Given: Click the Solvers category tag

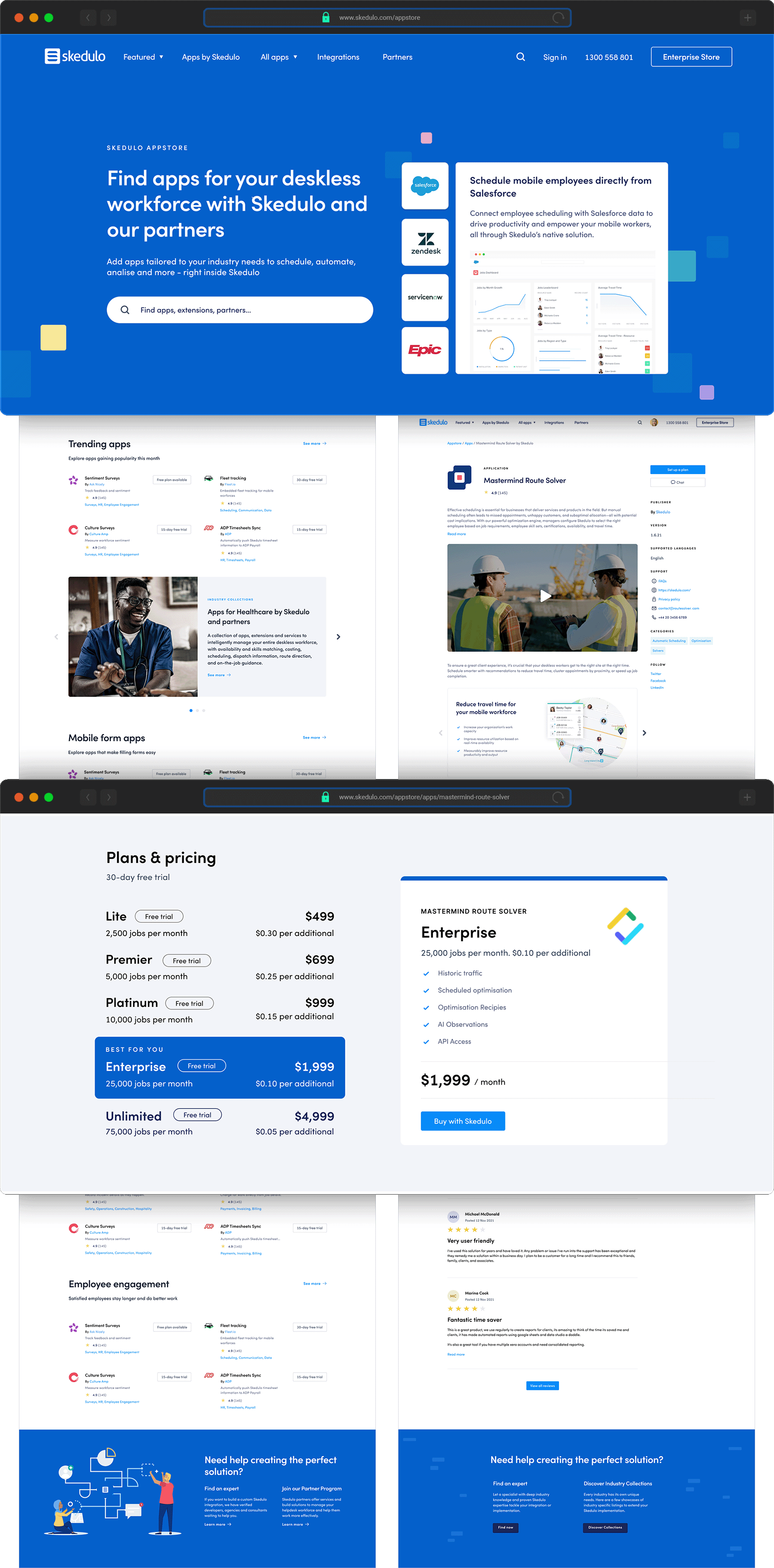Looking at the screenshot, I should tap(658, 651).
